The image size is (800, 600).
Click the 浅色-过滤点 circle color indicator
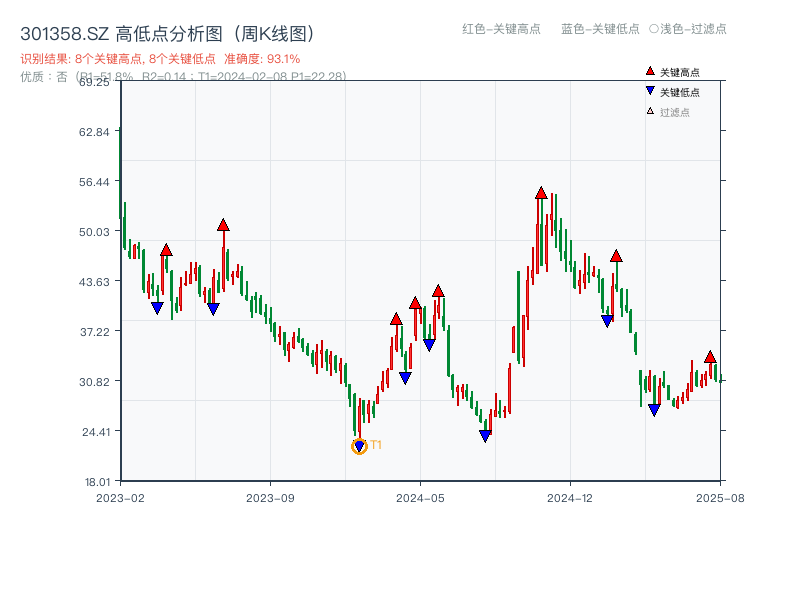click(655, 30)
